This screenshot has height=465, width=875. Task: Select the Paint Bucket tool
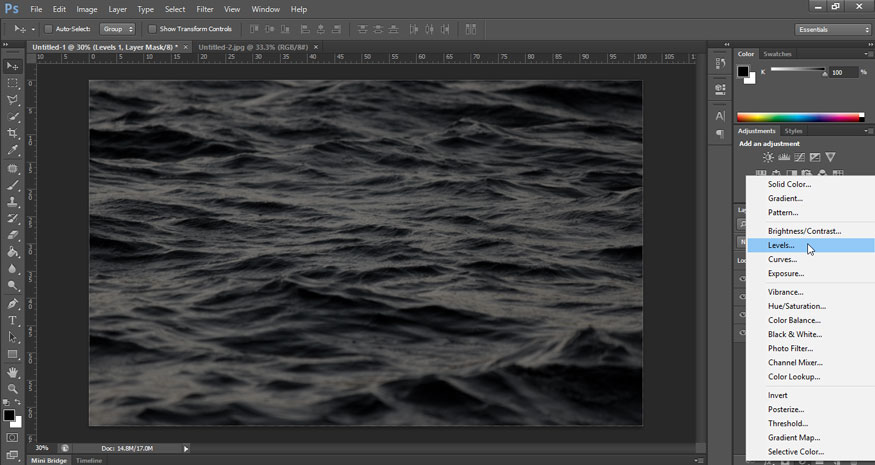pyautogui.click(x=12, y=252)
